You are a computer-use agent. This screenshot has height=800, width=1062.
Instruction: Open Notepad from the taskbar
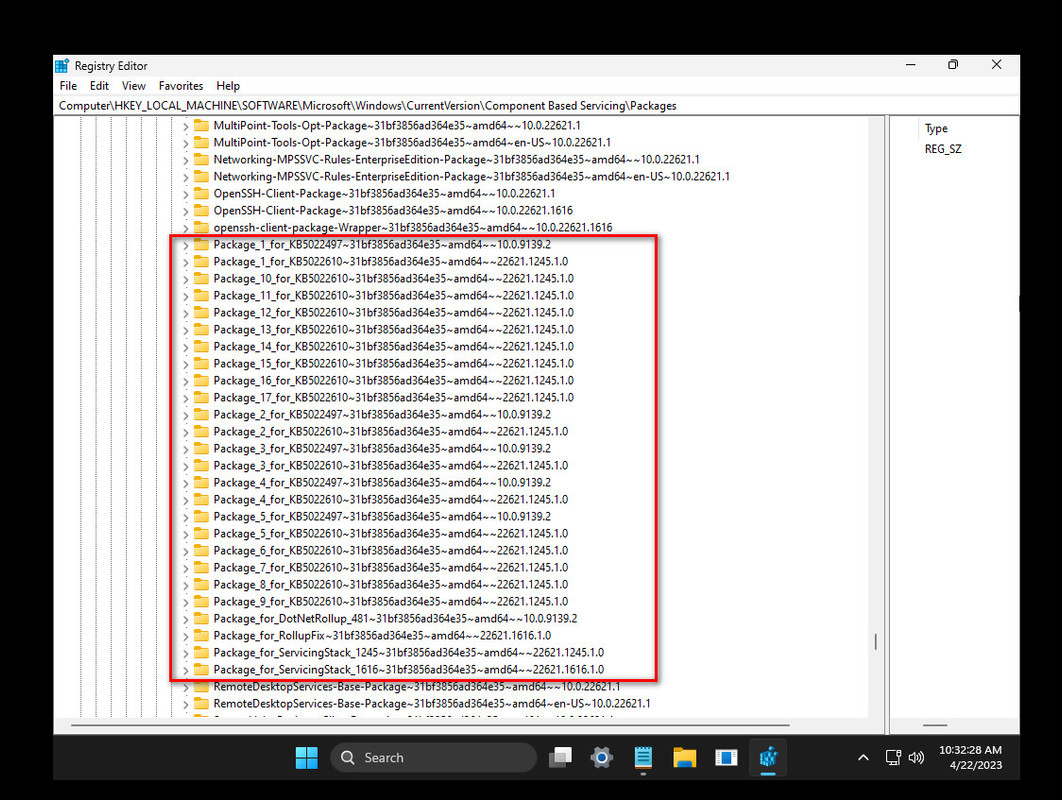click(643, 757)
